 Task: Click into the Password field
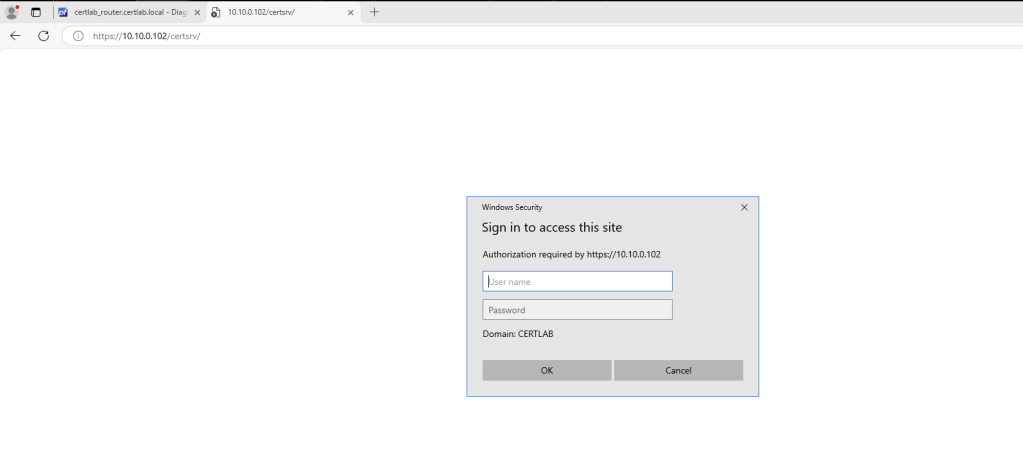pos(577,310)
